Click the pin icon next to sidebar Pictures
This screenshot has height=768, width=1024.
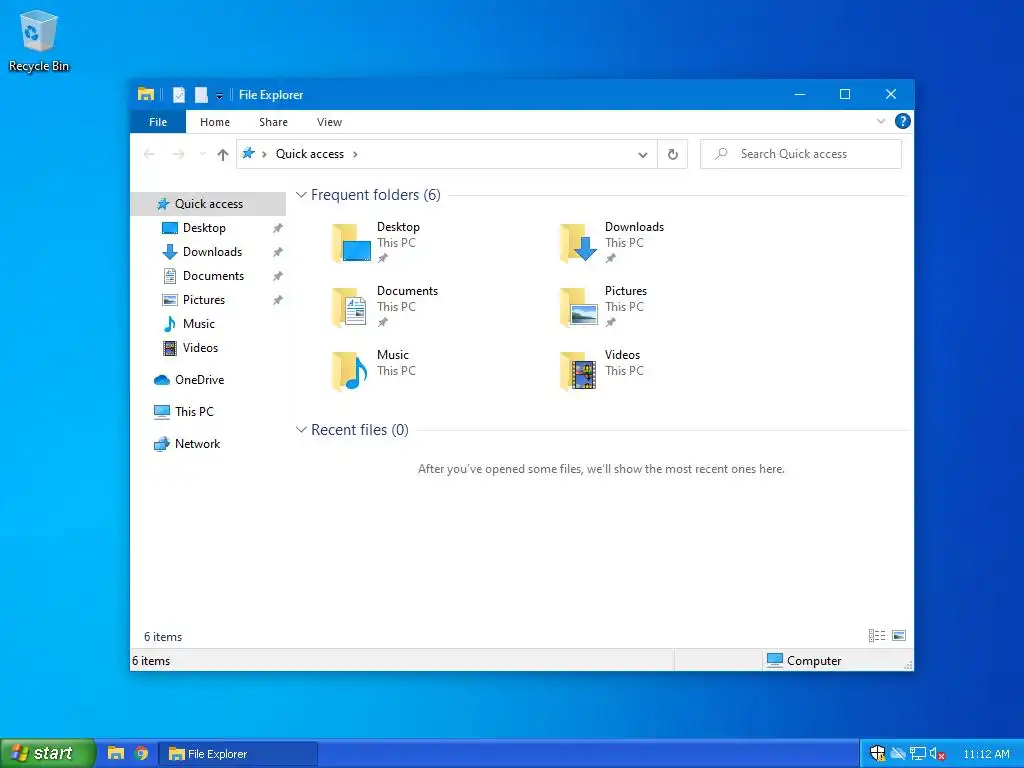click(278, 300)
